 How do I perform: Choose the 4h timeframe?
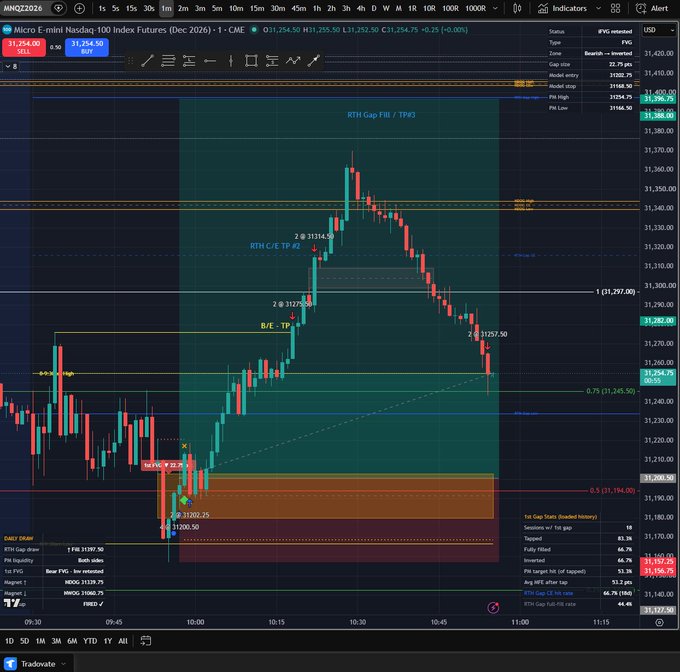pos(360,8)
